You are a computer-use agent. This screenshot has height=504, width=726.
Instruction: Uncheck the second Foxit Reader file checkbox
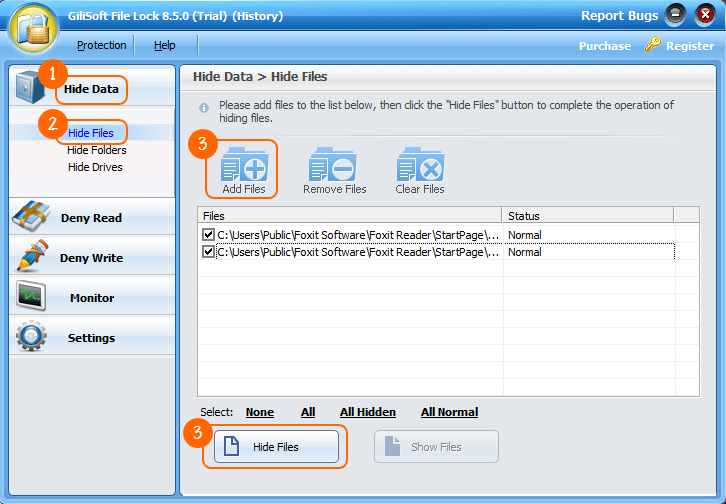(208, 252)
